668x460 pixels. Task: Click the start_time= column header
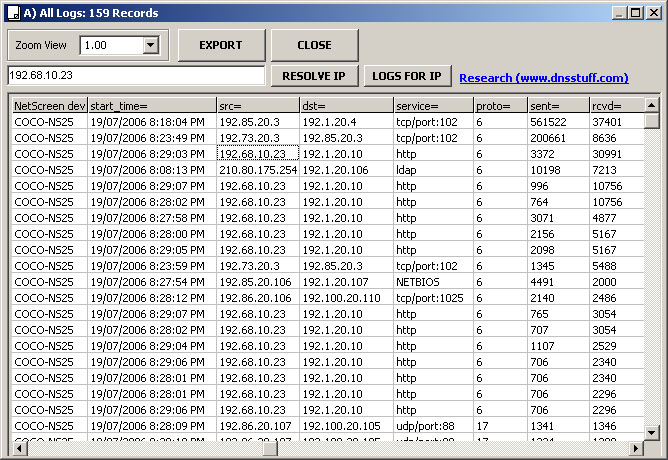[152, 106]
